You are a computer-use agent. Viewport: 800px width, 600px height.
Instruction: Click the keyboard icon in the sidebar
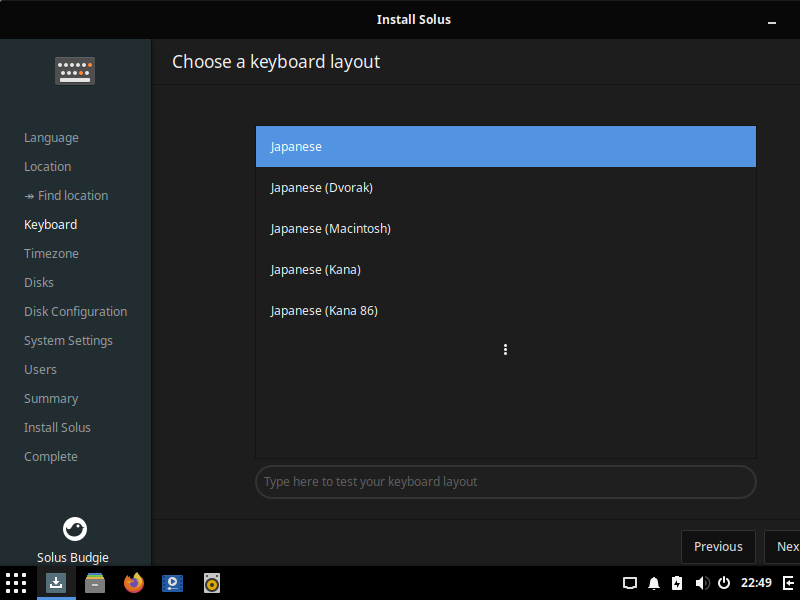pyautogui.click(x=75, y=71)
